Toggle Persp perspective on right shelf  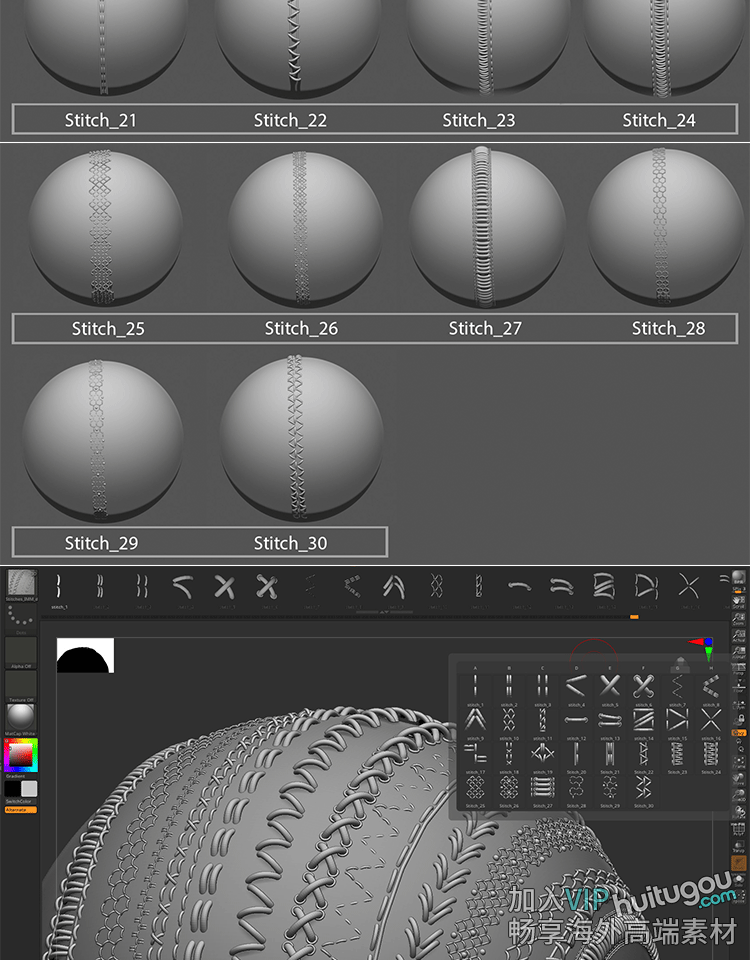[x=738, y=670]
